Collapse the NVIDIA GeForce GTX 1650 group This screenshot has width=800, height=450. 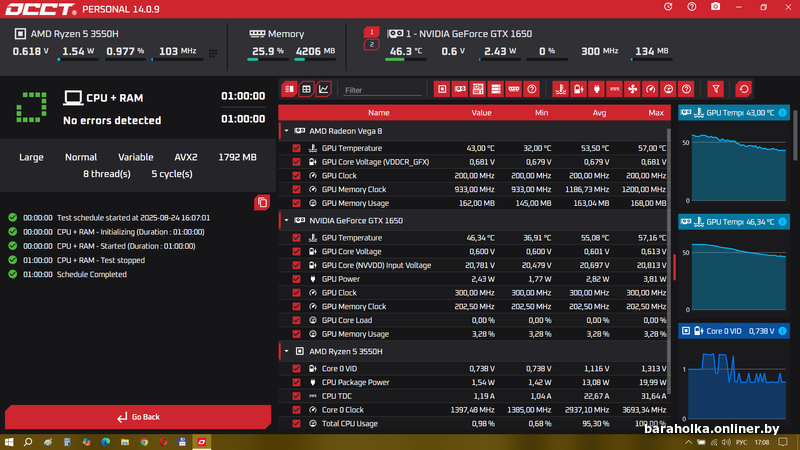coord(286,221)
